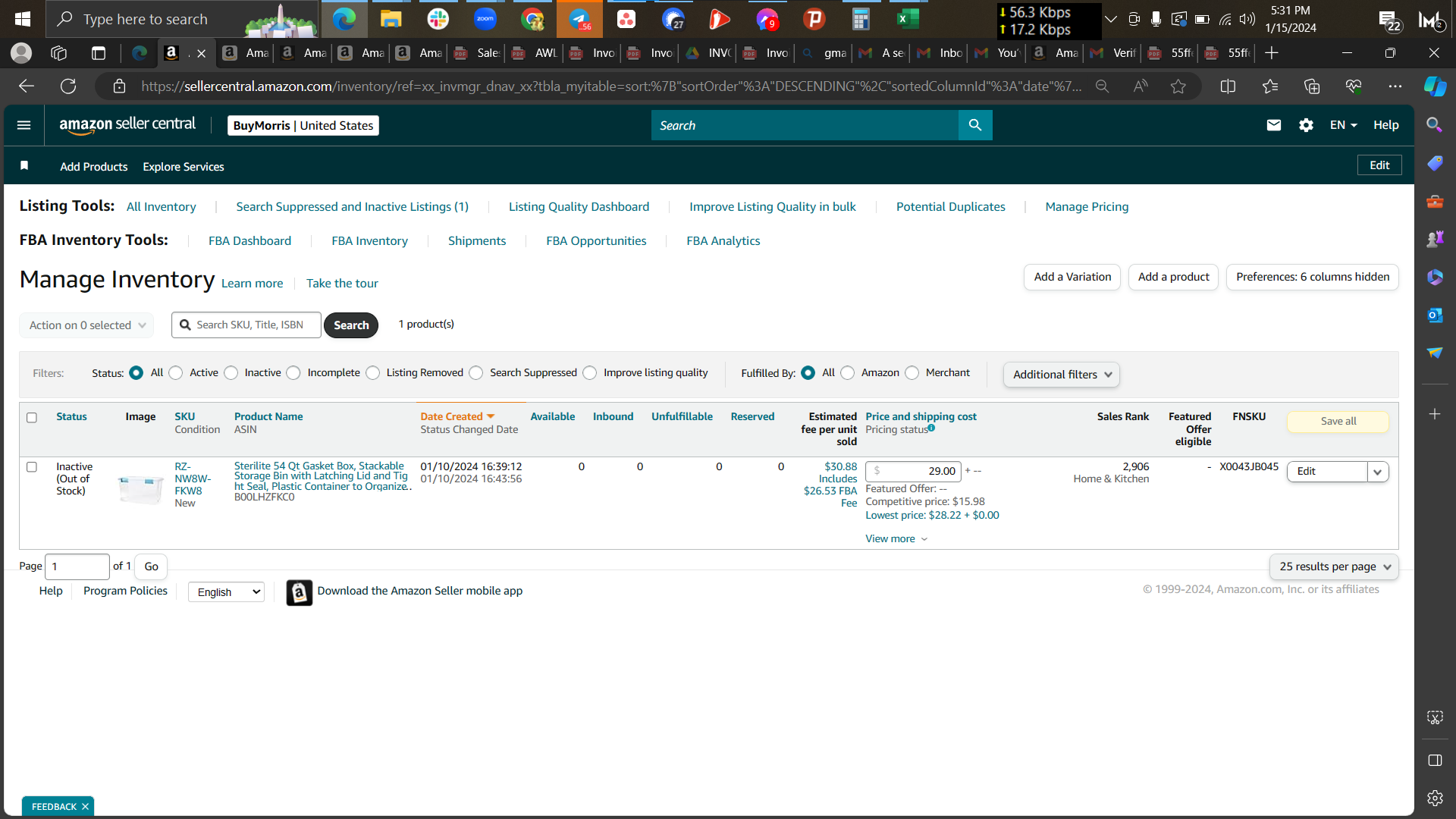Open the English language dropdown in footer
Screen dimensions: 1456x819
tap(226, 592)
